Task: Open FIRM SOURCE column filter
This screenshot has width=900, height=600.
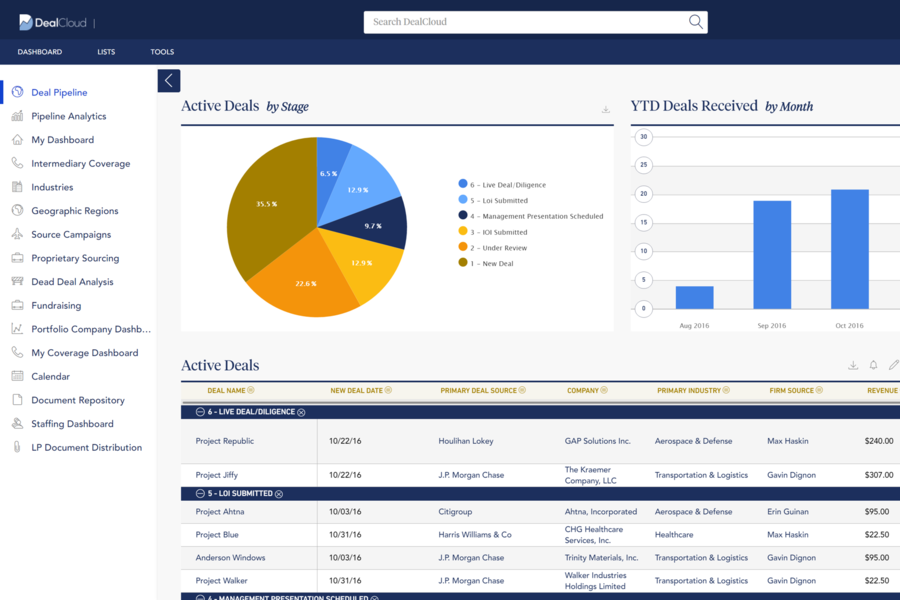Action: [x=819, y=390]
